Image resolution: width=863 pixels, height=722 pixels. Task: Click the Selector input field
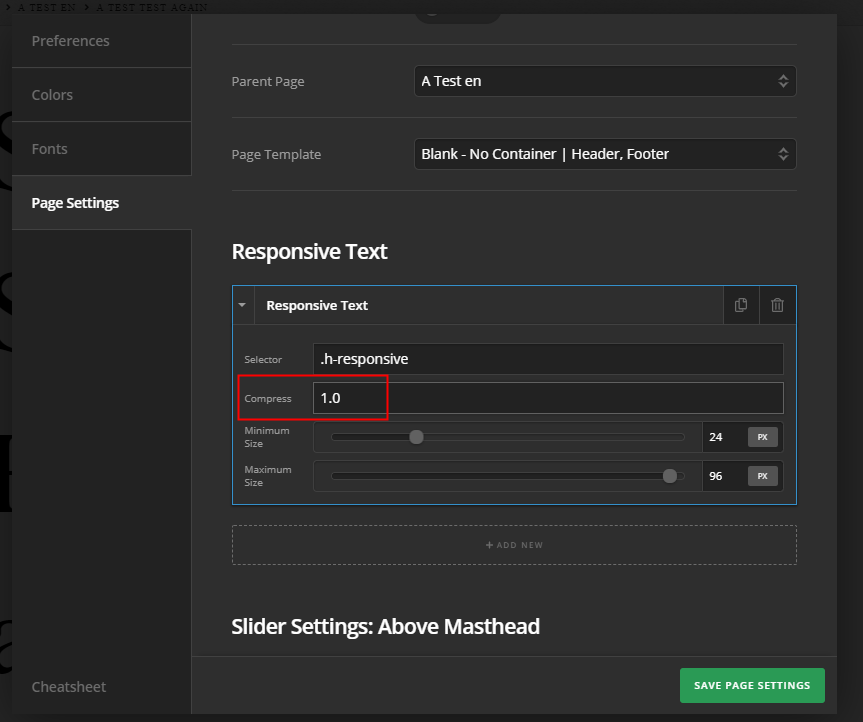pyautogui.click(x=547, y=359)
